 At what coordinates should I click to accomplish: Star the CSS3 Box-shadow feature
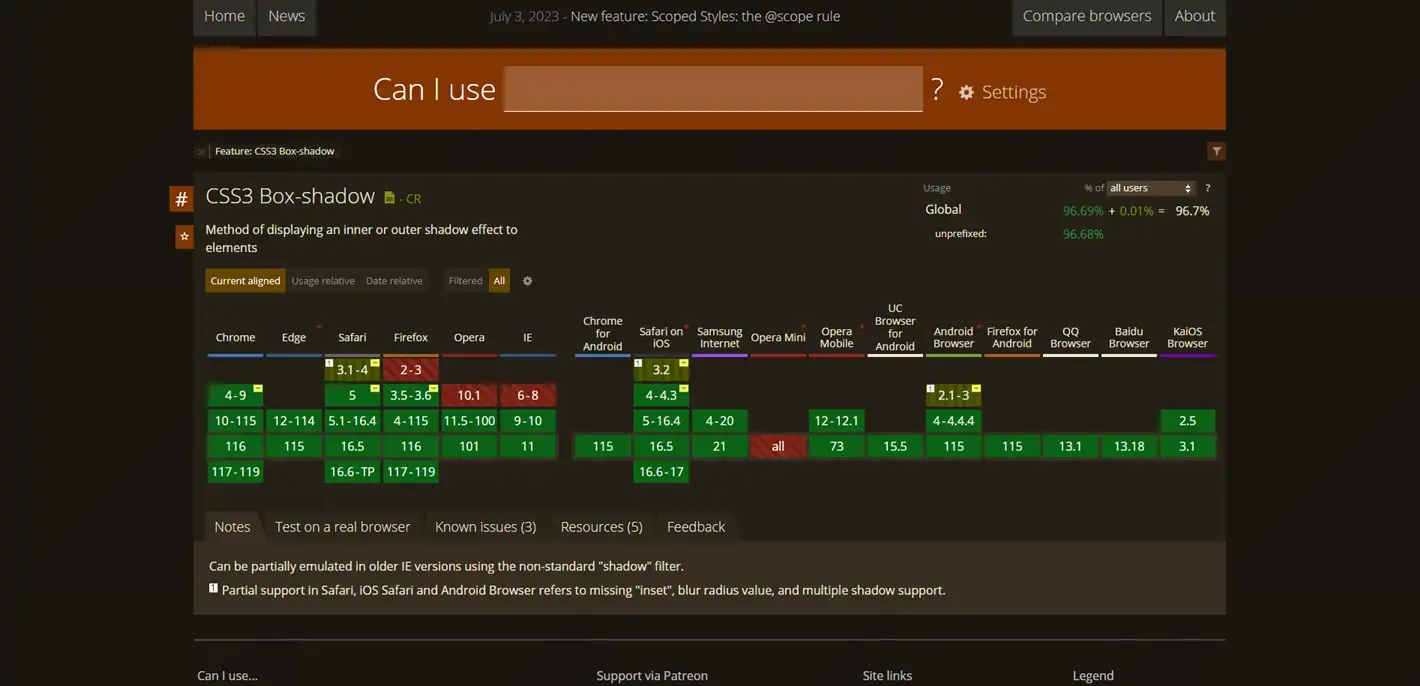tap(184, 236)
